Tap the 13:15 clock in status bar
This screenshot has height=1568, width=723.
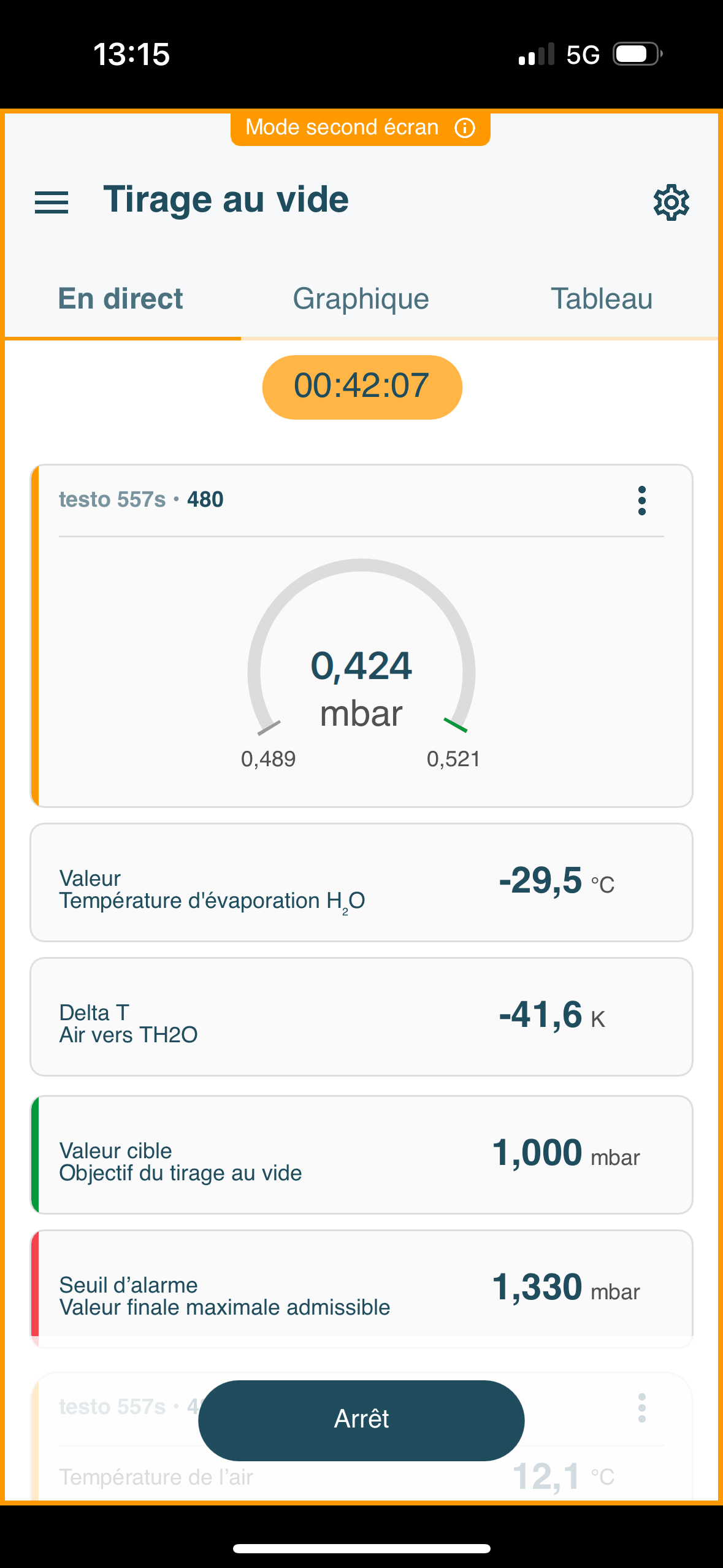point(131,54)
